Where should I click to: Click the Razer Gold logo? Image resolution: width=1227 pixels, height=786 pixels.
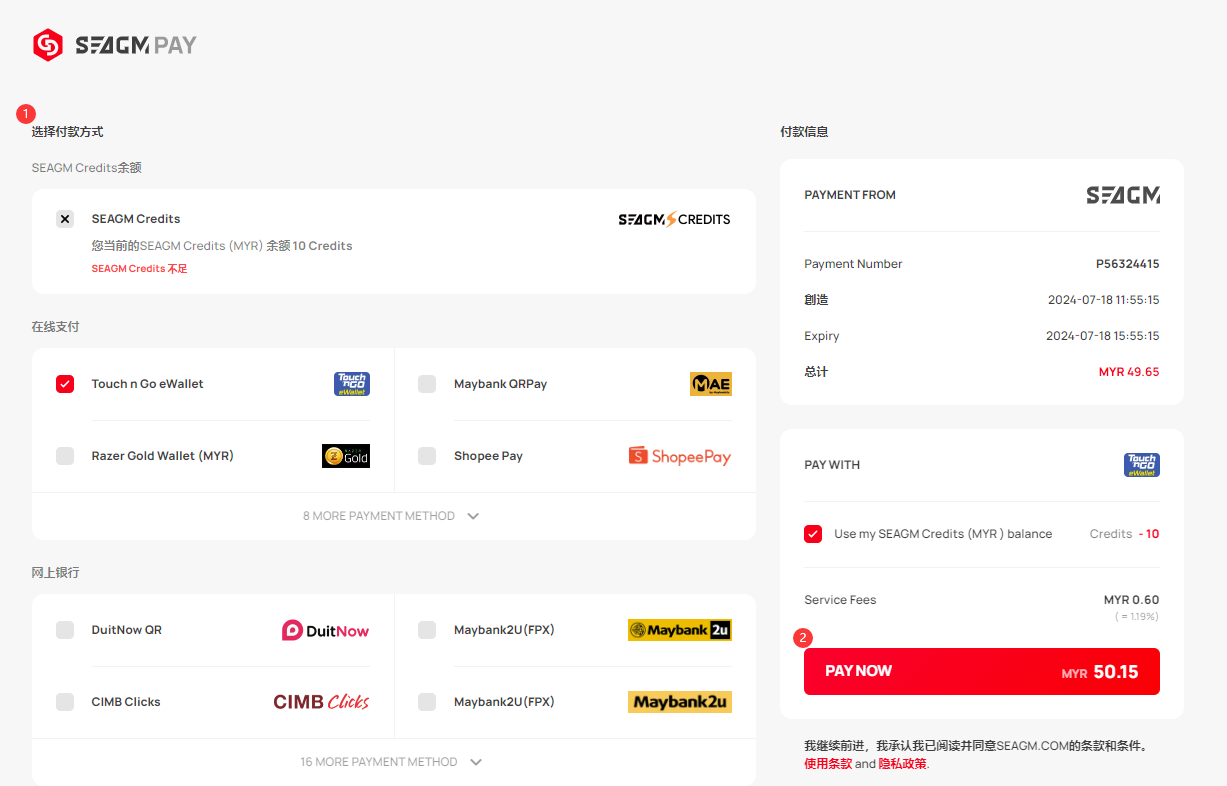(x=346, y=456)
